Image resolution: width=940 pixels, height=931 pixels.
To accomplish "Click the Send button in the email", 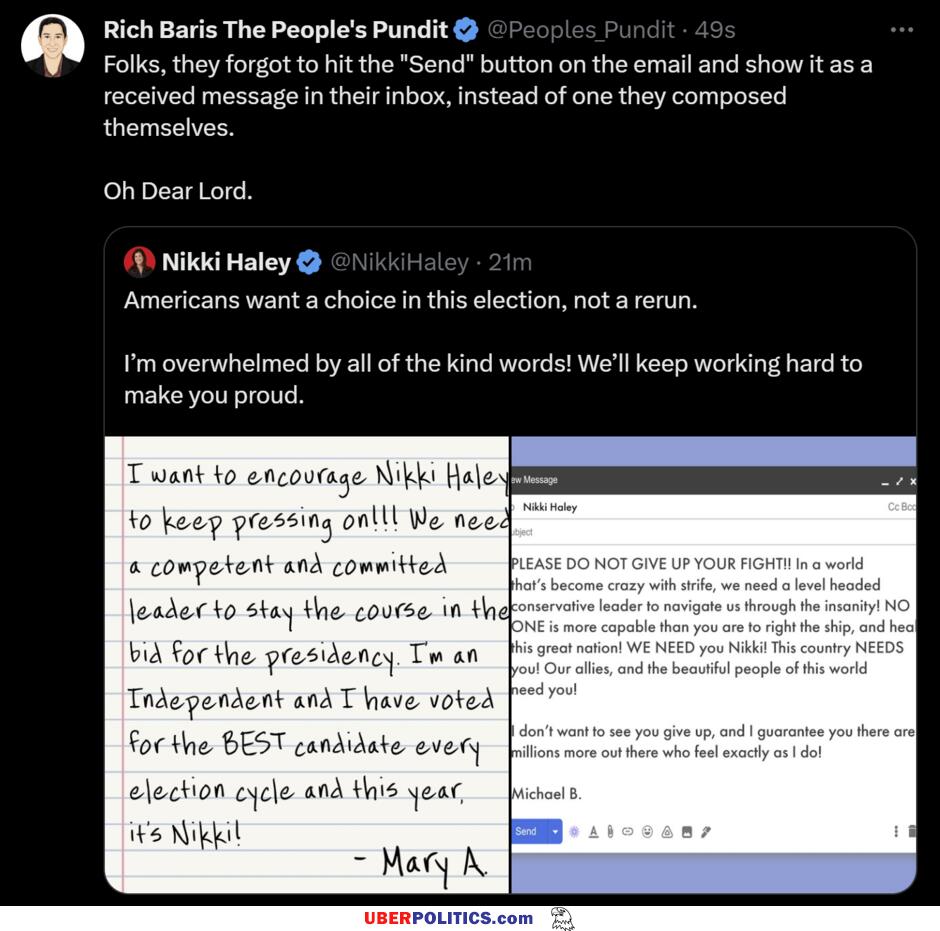I will tap(529, 831).
